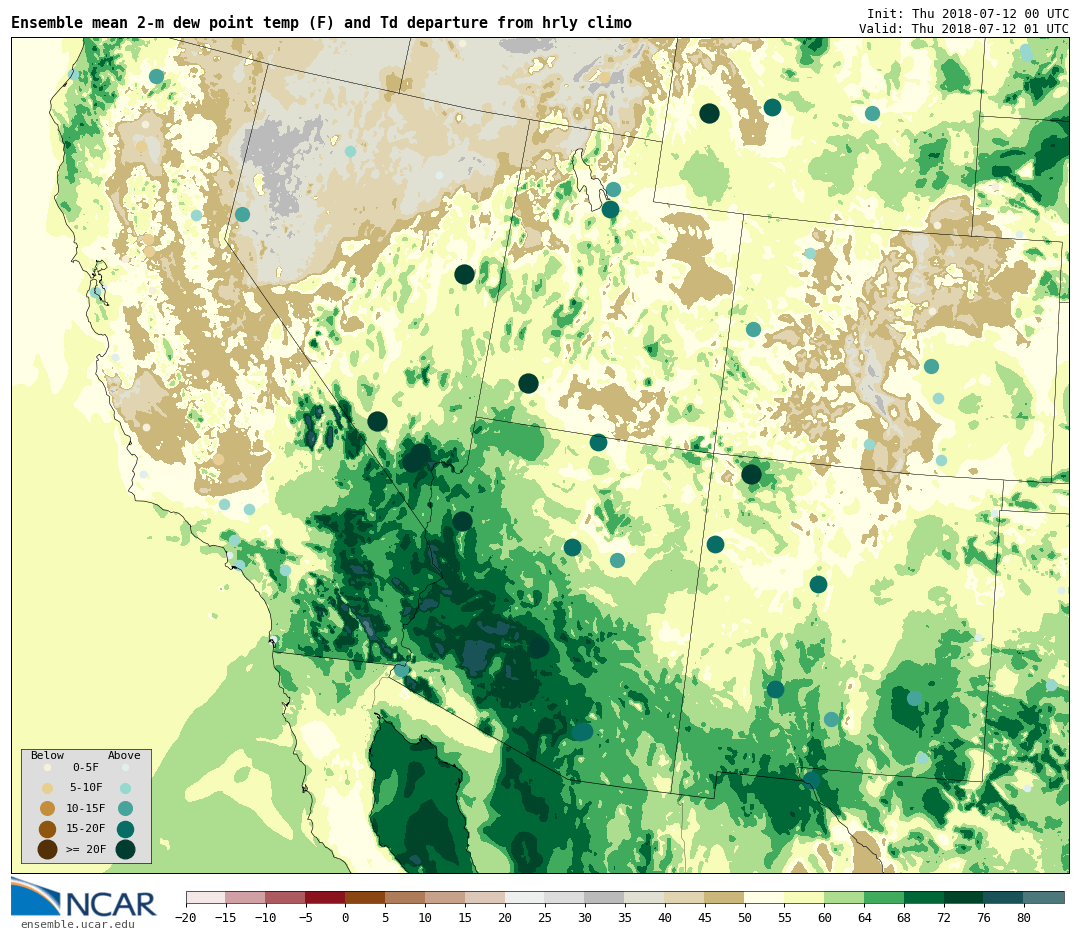Click the '-5' colorbar tick label
1080x936 pixels.
305,917
